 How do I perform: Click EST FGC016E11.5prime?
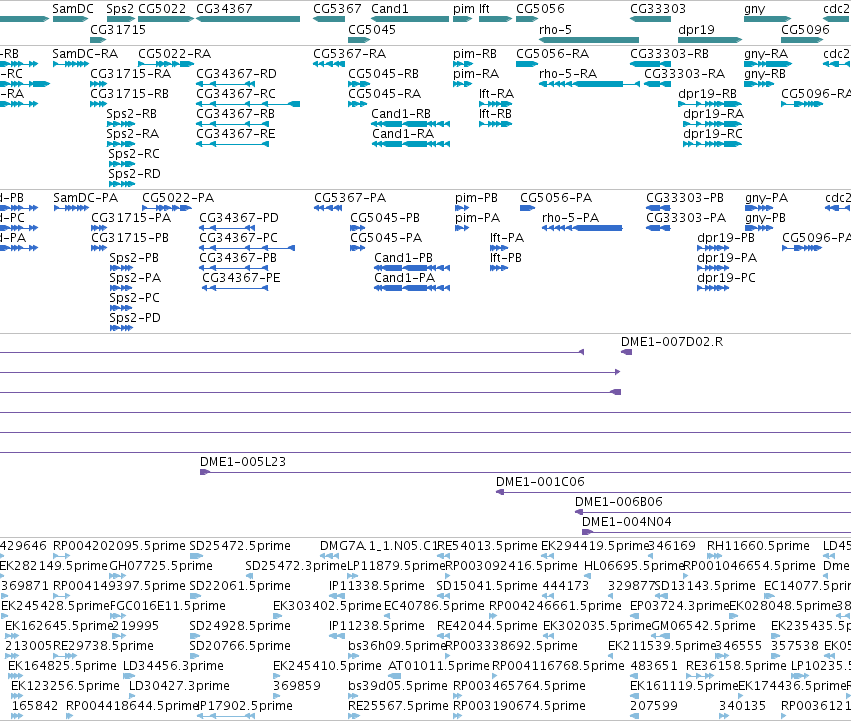pos(168,606)
